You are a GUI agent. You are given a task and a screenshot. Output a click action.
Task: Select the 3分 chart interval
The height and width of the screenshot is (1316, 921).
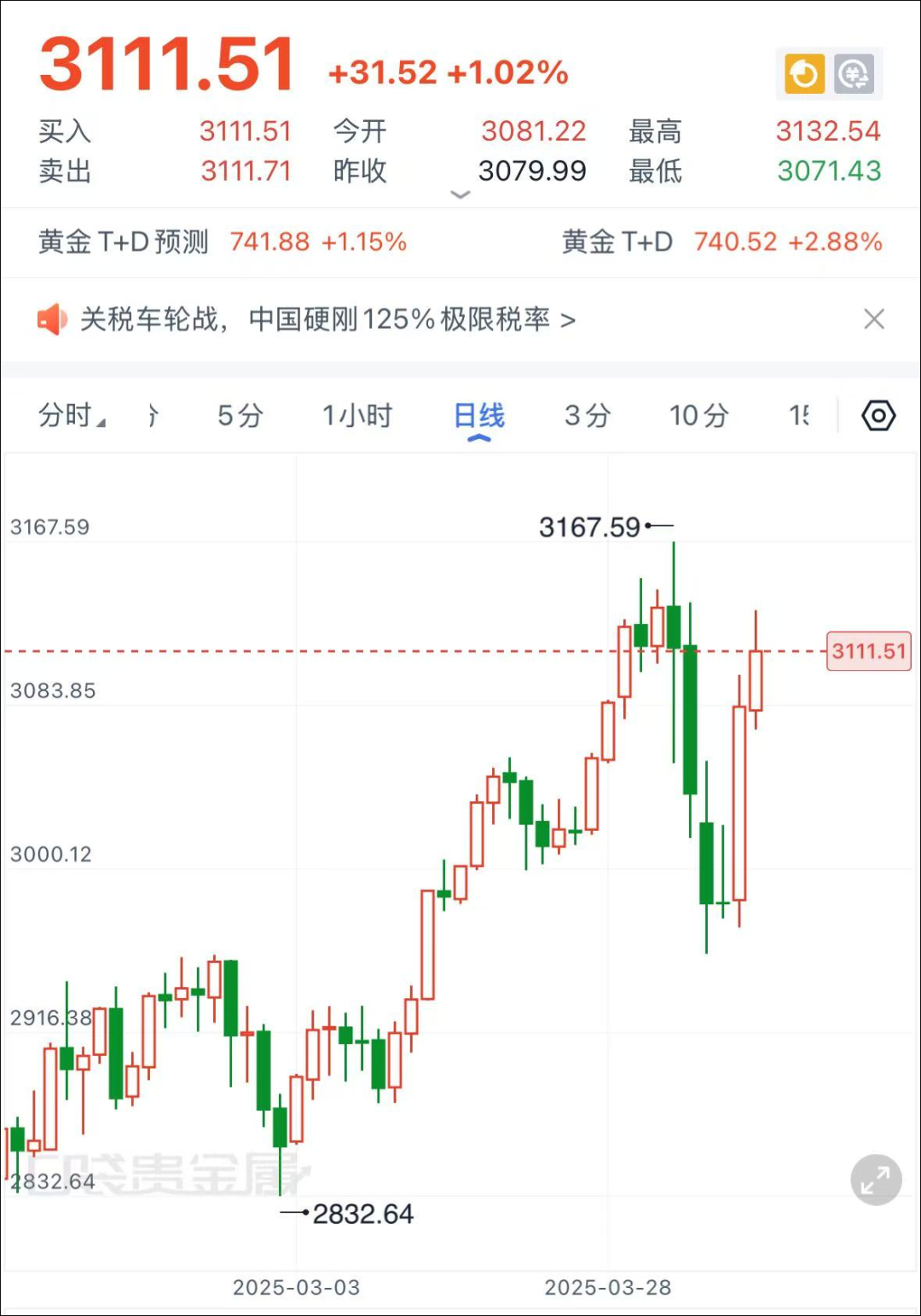coord(588,416)
